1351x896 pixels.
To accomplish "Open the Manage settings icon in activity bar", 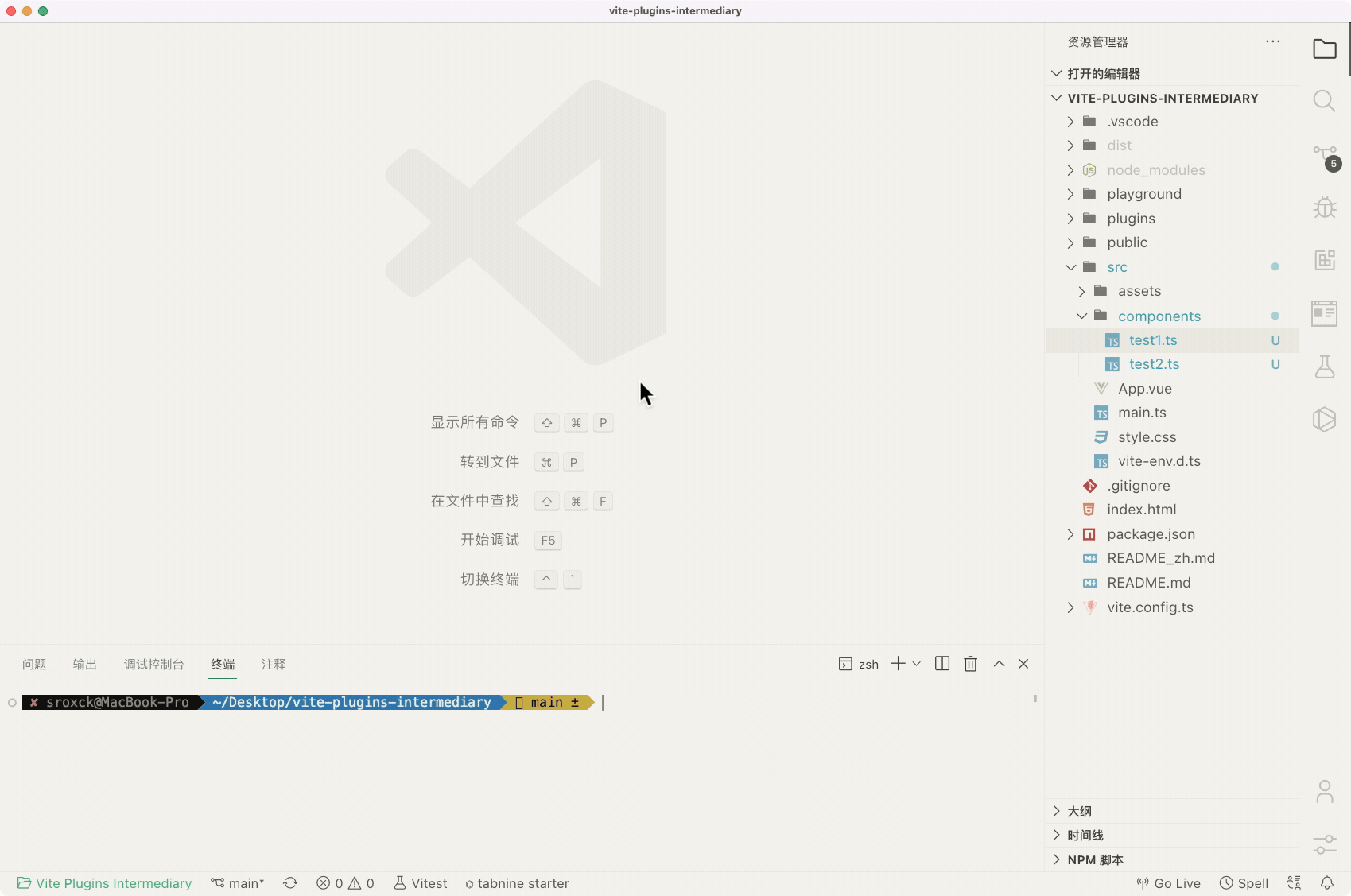I will (1324, 844).
